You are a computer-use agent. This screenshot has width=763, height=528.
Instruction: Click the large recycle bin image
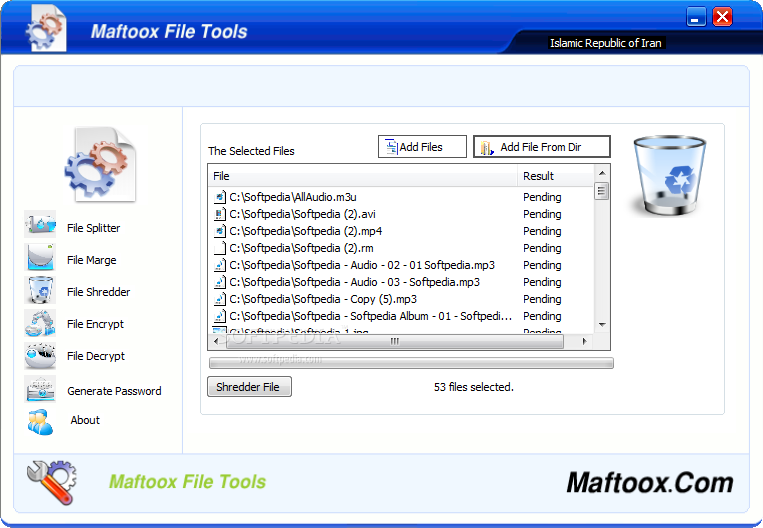669,176
